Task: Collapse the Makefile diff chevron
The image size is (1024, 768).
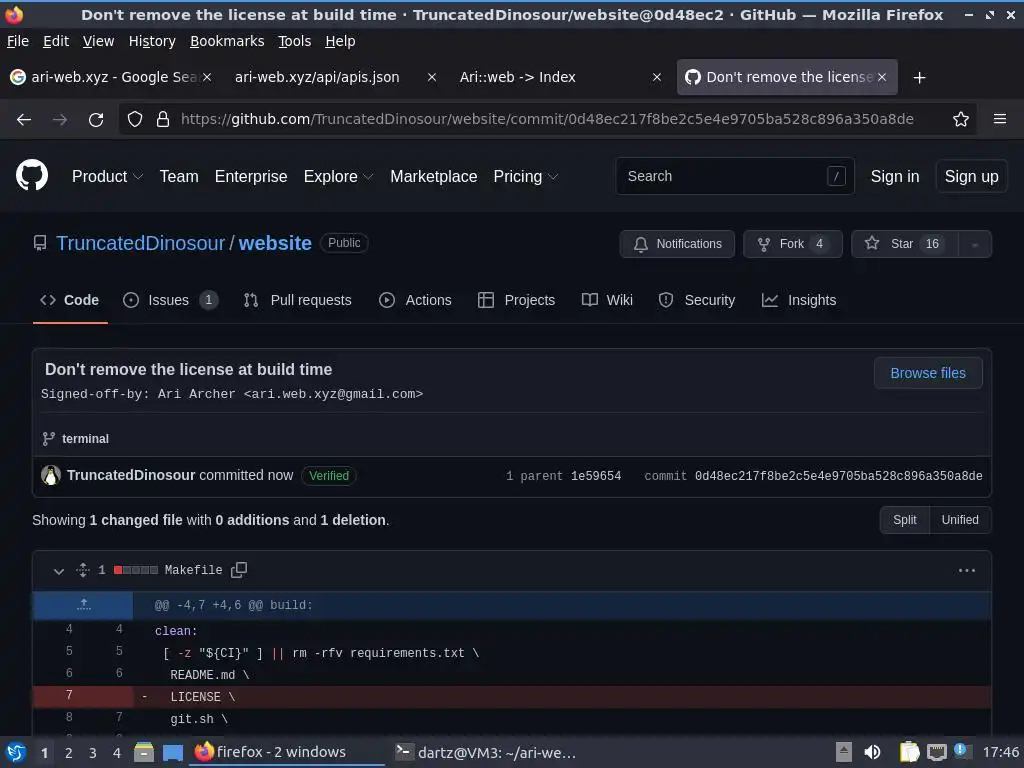Action: coord(59,571)
